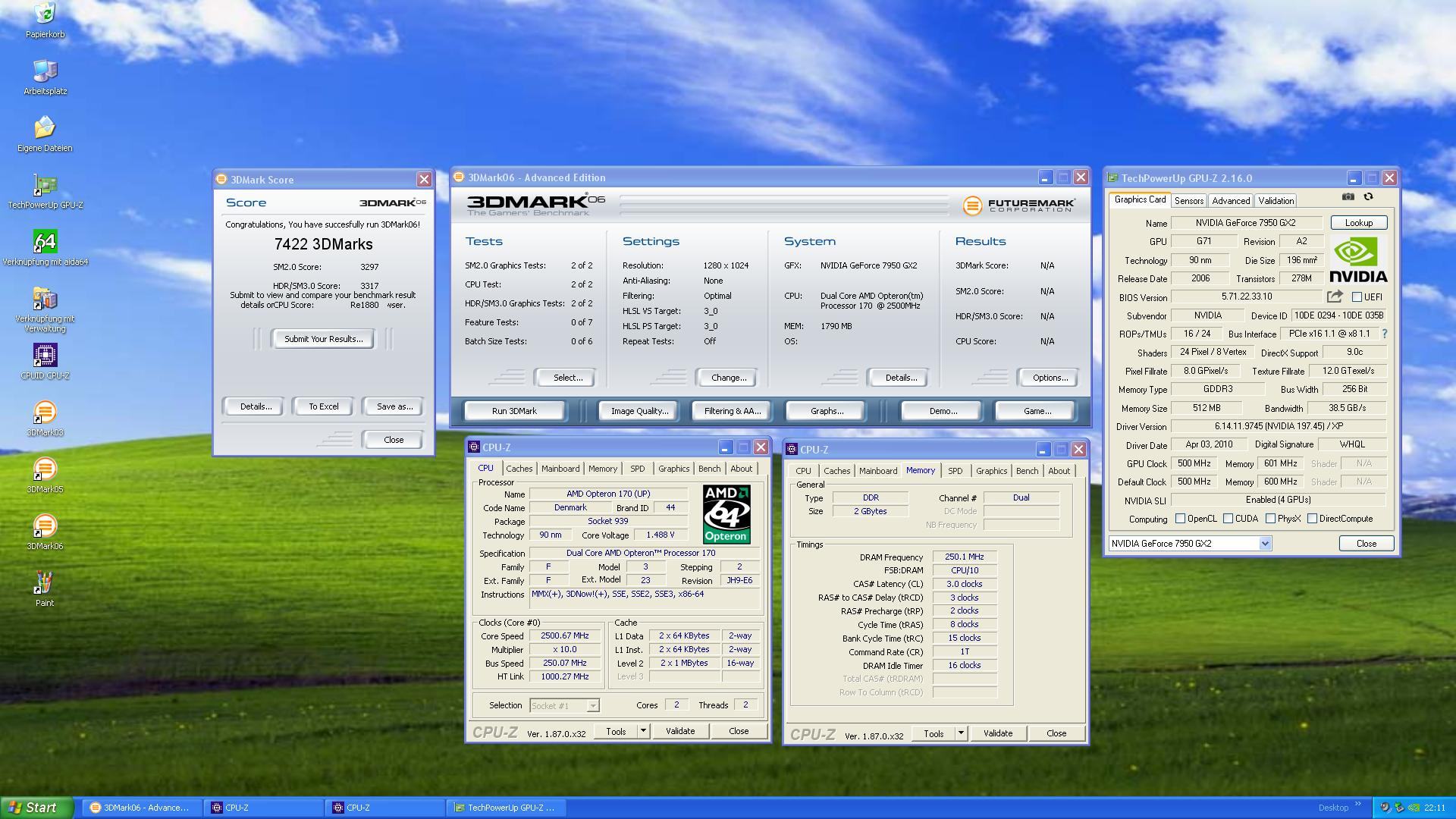
Task: Toggle the UEFI checkbox in GPU-Z
Action: coord(1357,297)
